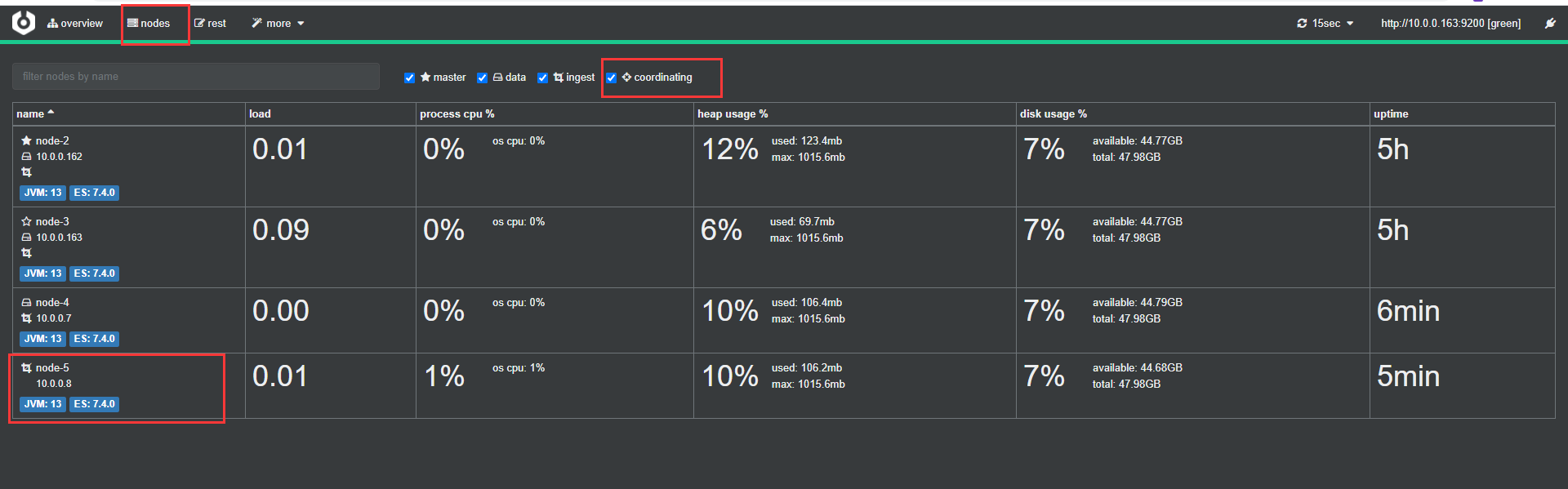The height and width of the screenshot is (489, 1568).
Task: Click the 12% heap usage value
Action: (x=730, y=149)
